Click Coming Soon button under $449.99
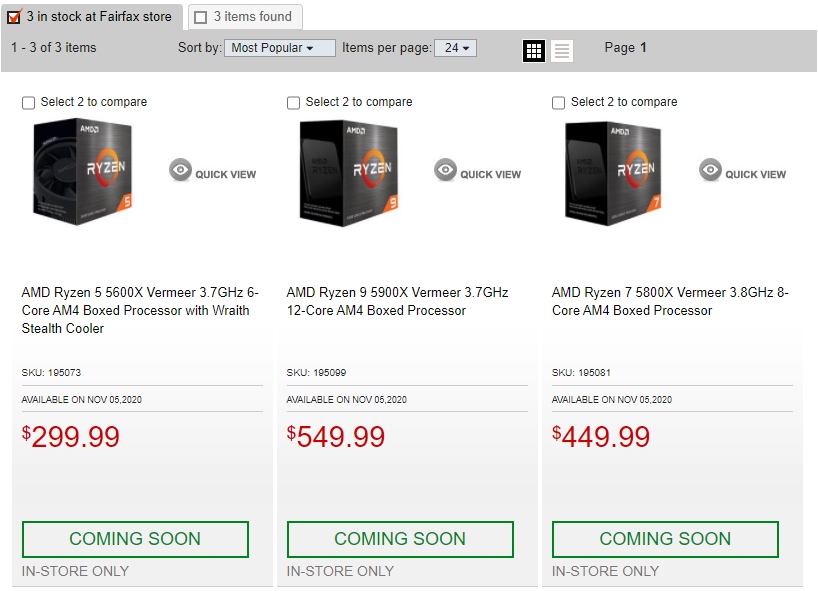The image size is (818, 591). pos(665,539)
